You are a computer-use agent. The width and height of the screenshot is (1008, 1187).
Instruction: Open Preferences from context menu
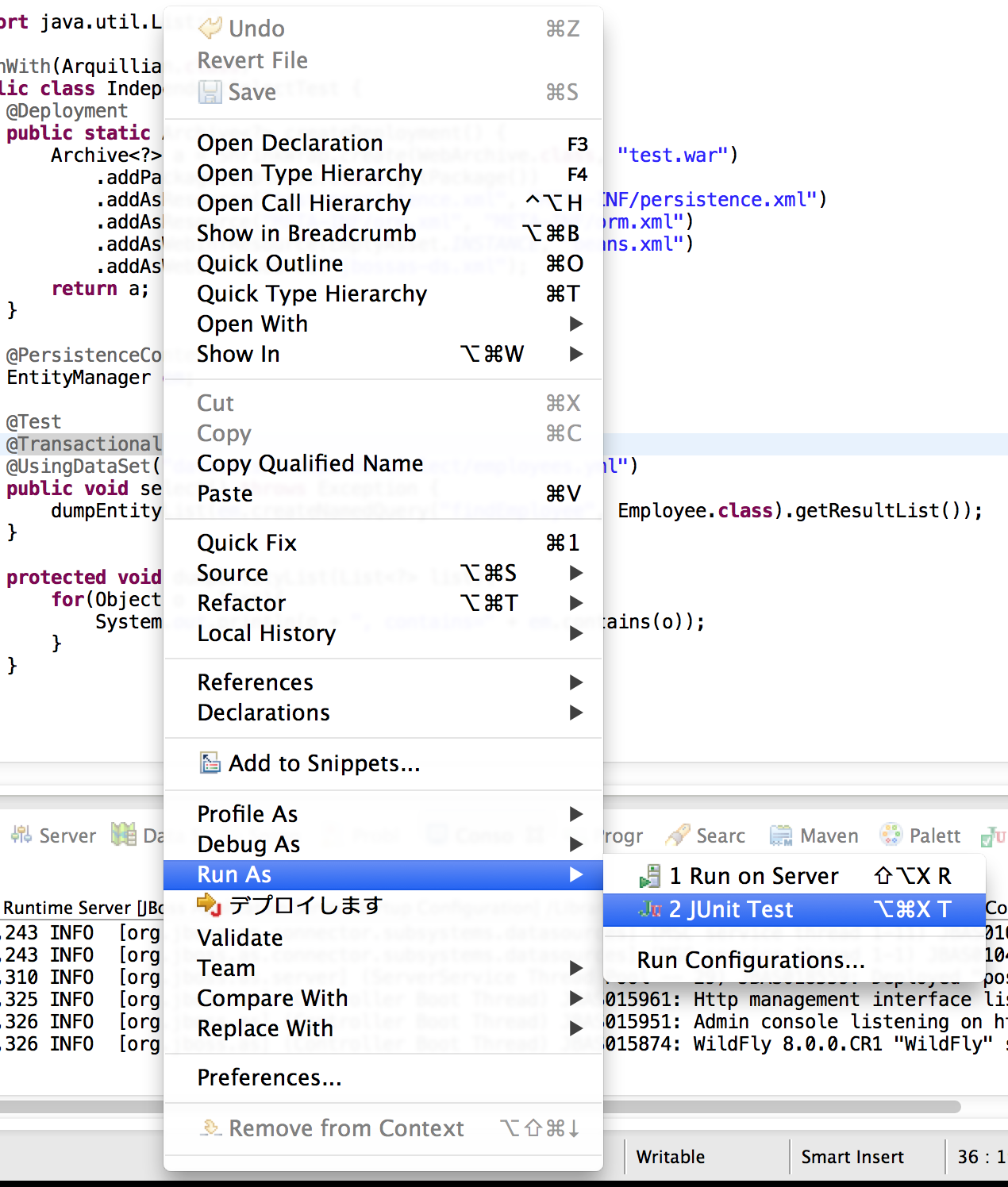pyautogui.click(x=269, y=1078)
